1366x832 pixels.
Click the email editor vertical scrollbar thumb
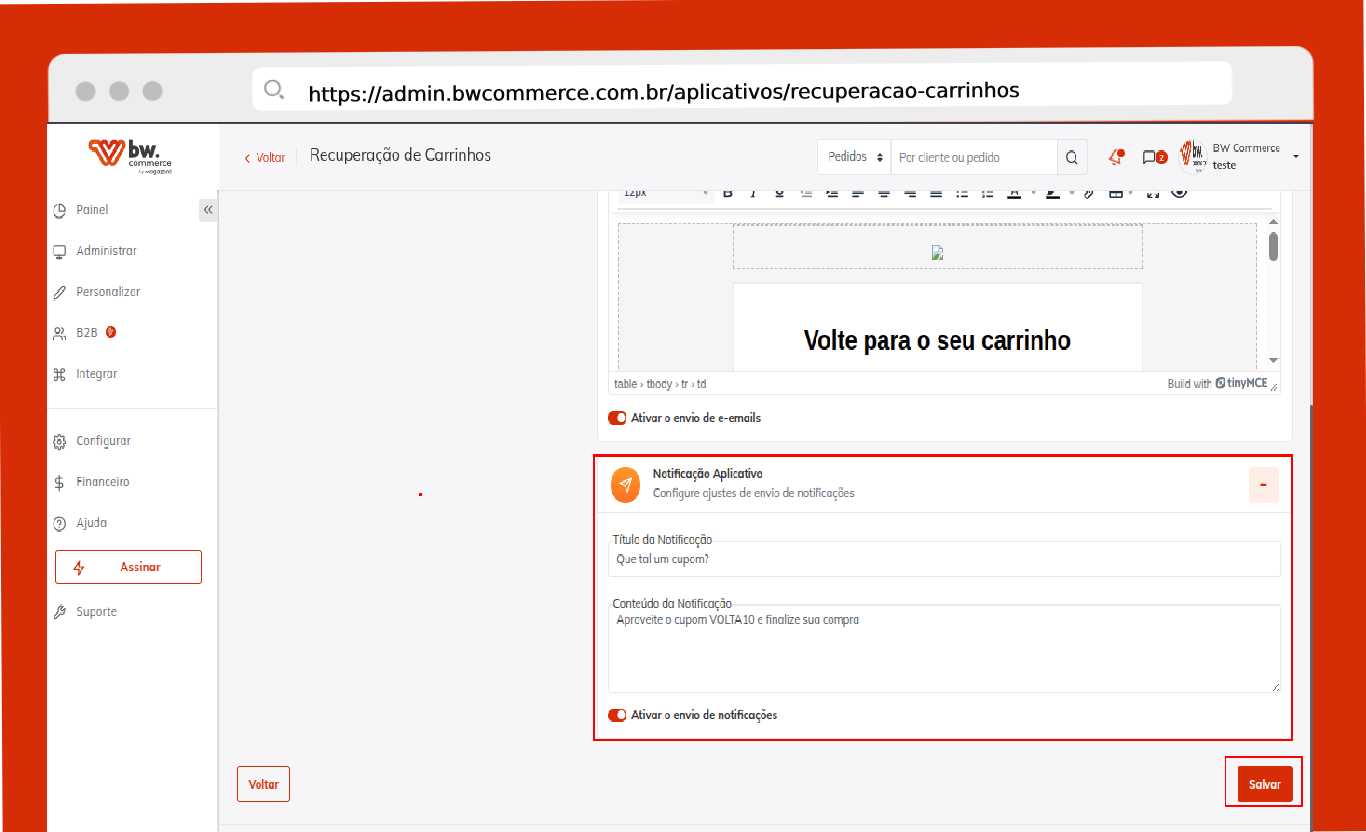1273,246
